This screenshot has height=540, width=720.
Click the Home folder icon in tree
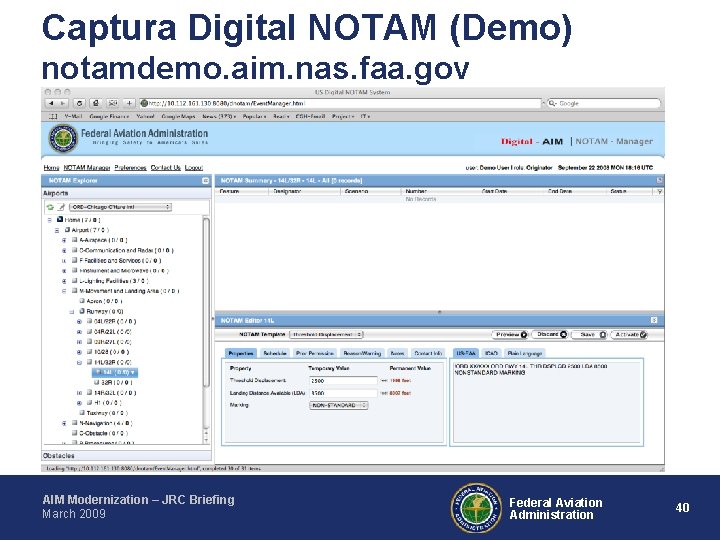[x=60, y=219]
